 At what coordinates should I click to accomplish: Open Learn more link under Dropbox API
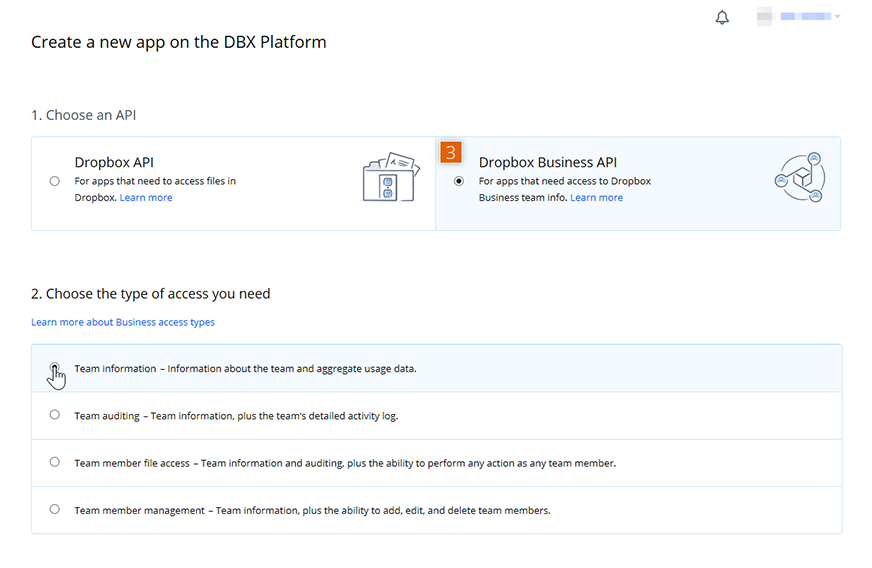[x=146, y=197]
